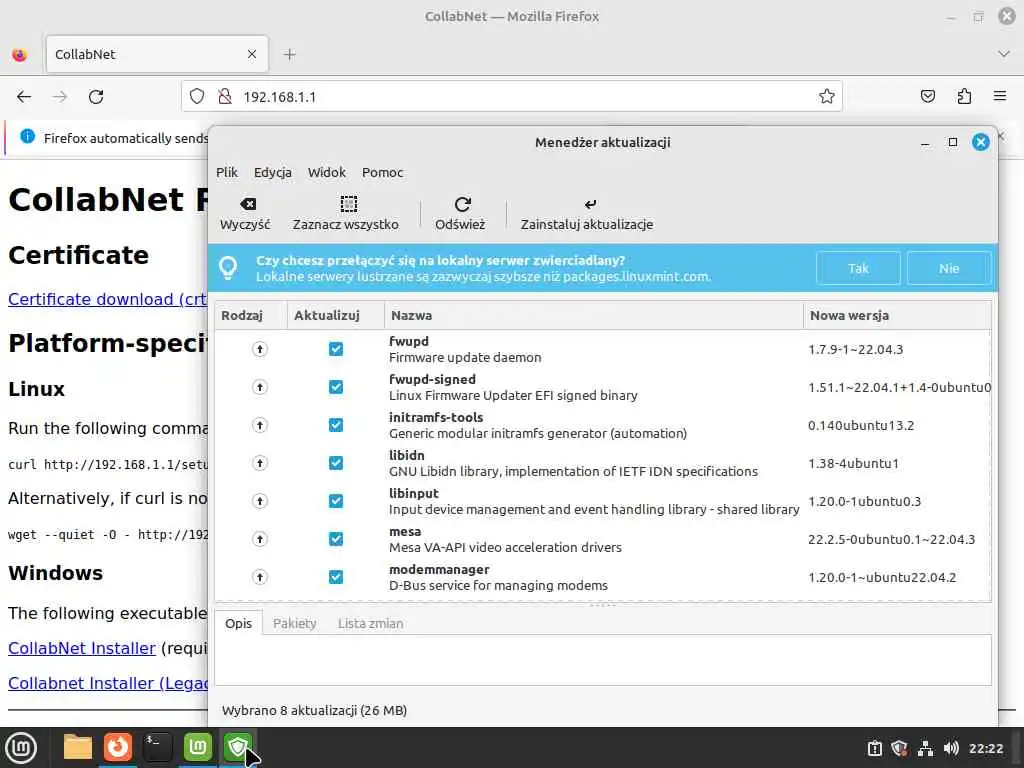Image resolution: width=1024 pixels, height=768 pixels.
Task: Open Linux Mint start menu
Action: pos(20,748)
